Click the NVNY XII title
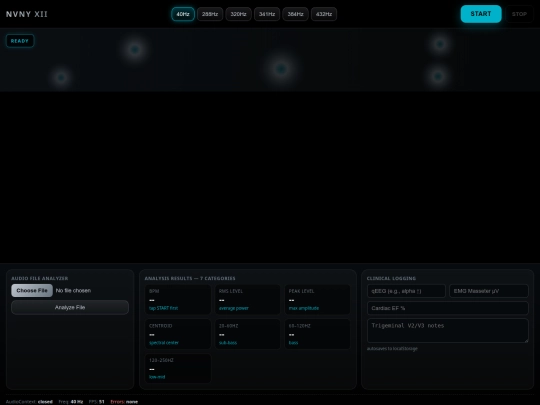This screenshot has height=405, width=540. 27,14
